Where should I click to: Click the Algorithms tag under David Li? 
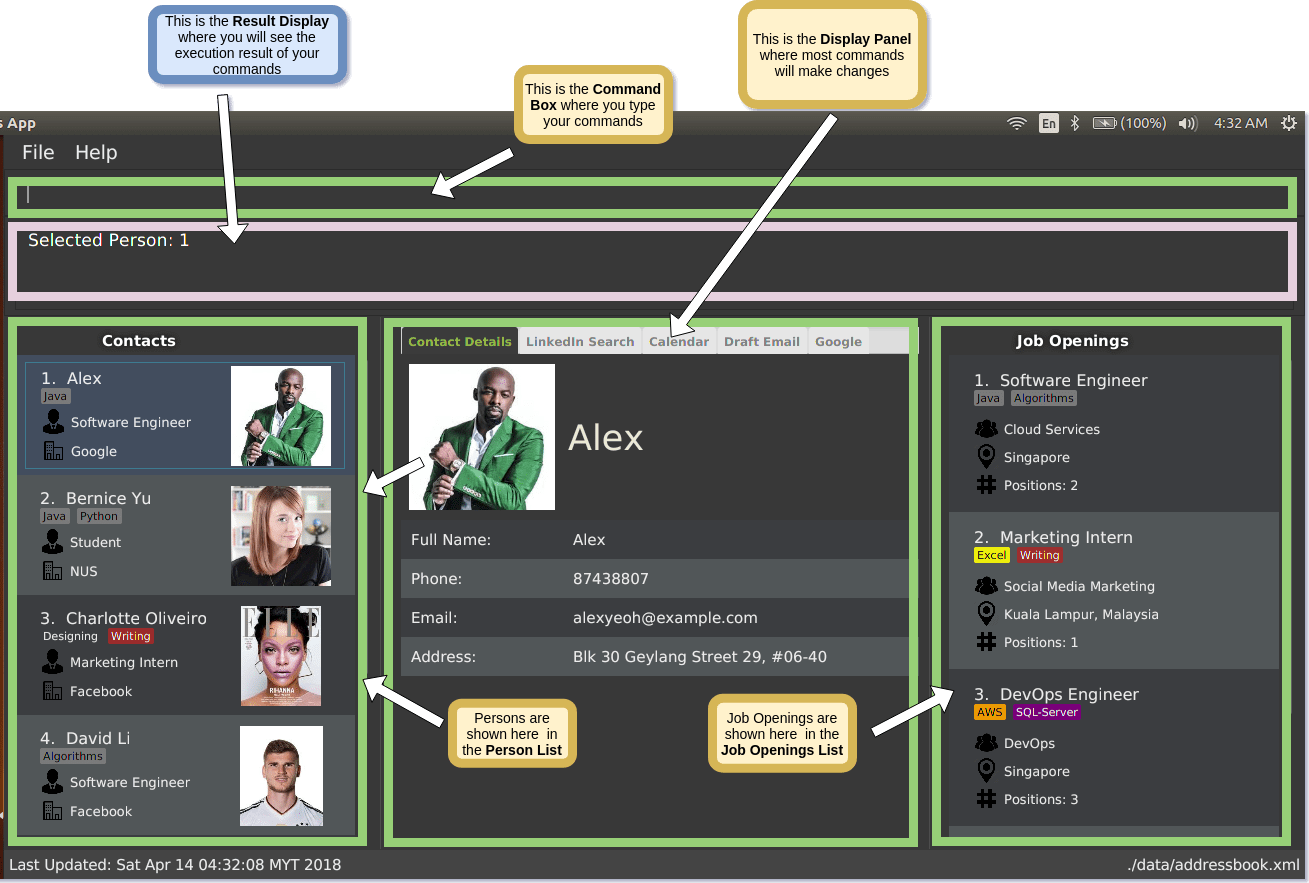click(x=73, y=756)
